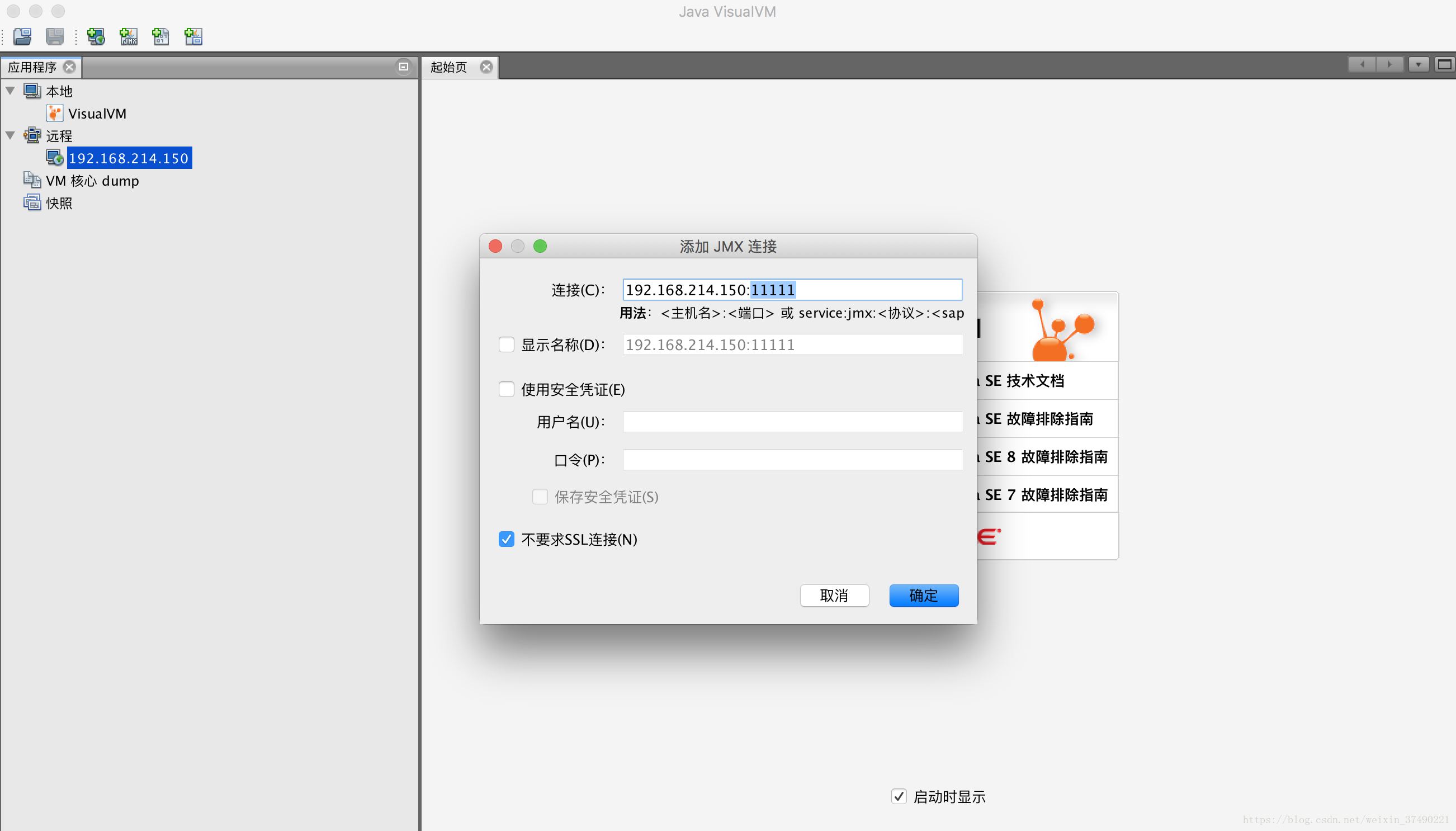Click the network icon beside 远程

32,135
